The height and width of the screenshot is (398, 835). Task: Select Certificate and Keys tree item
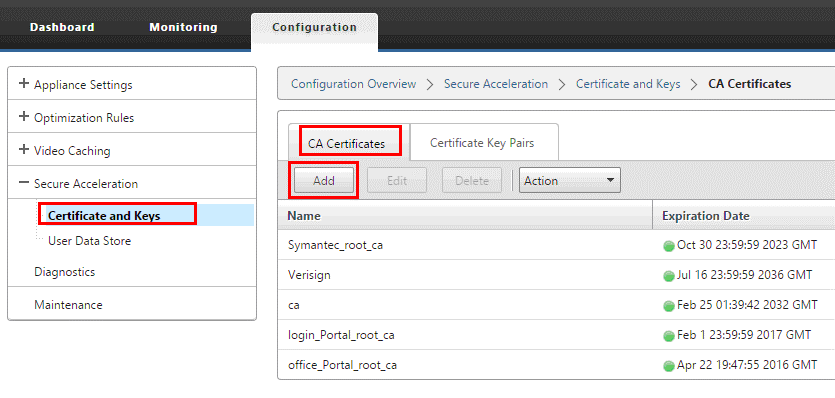click(x=104, y=215)
